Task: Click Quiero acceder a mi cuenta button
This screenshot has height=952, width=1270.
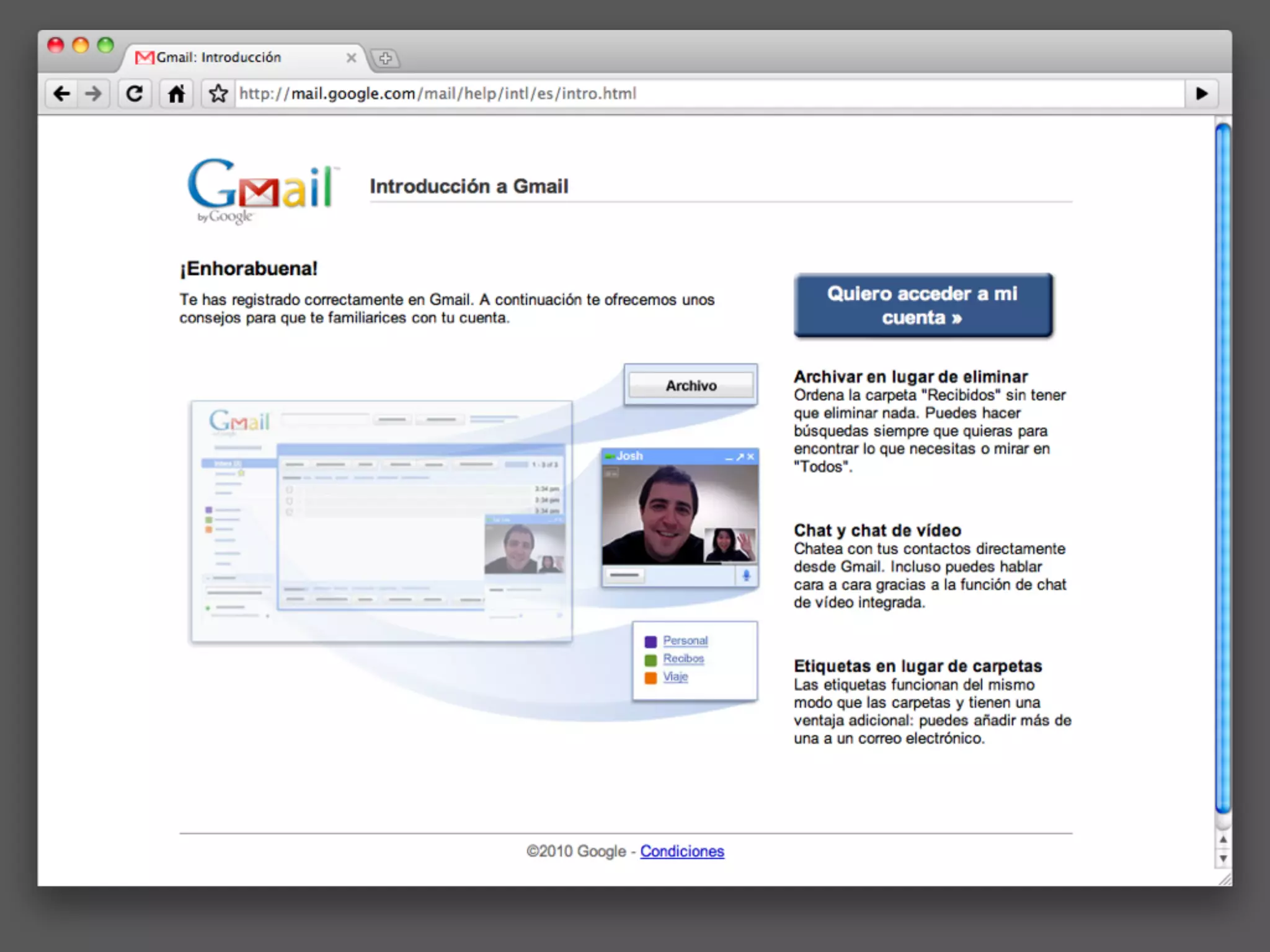Action: pyautogui.click(x=922, y=306)
